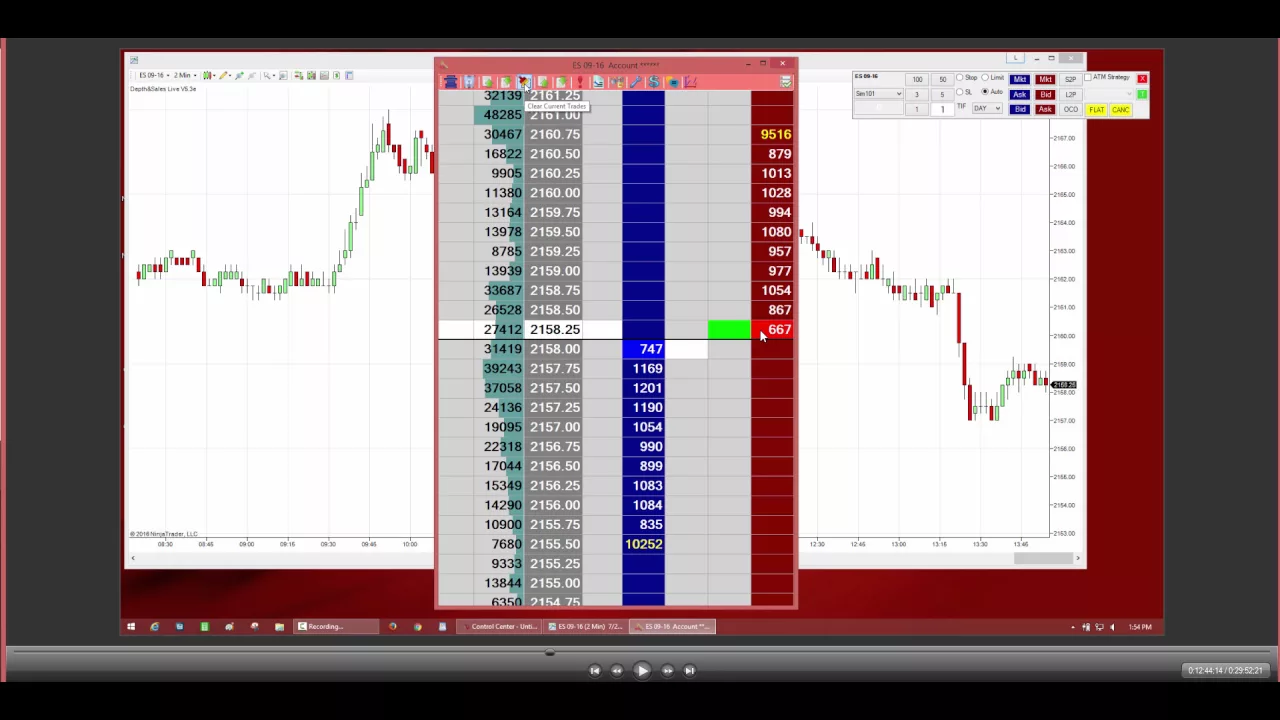Open the ES 09-16 instrument dropdown in chart
The height and width of the screenshot is (720, 1280).
click(x=154, y=75)
